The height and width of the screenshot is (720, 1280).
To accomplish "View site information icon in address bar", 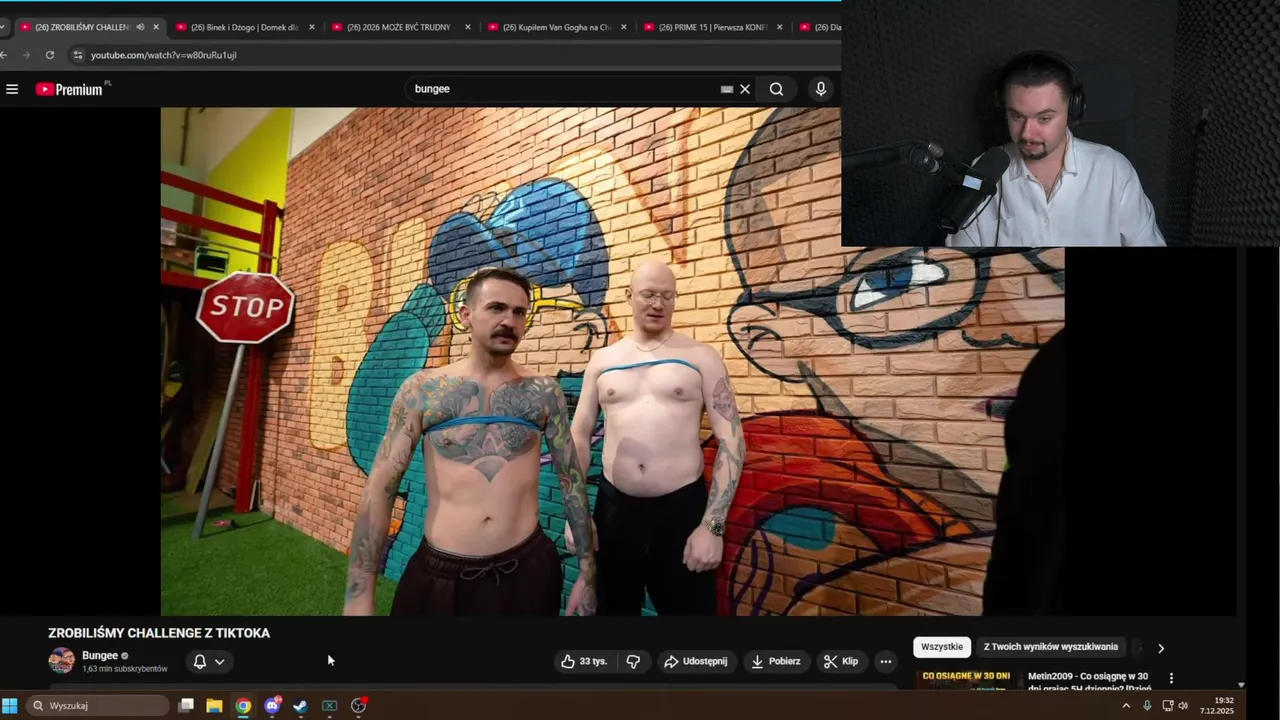I will [78, 55].
